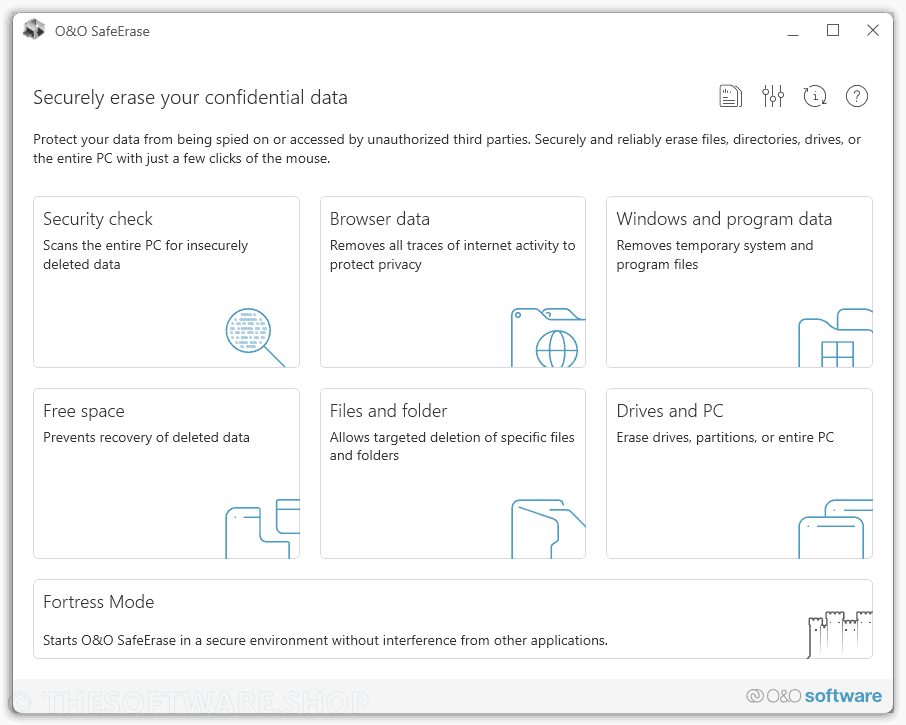The height and width of the screenshot is (725, 906).
Task: Click the update info icon
Action: tap(815, 96)
